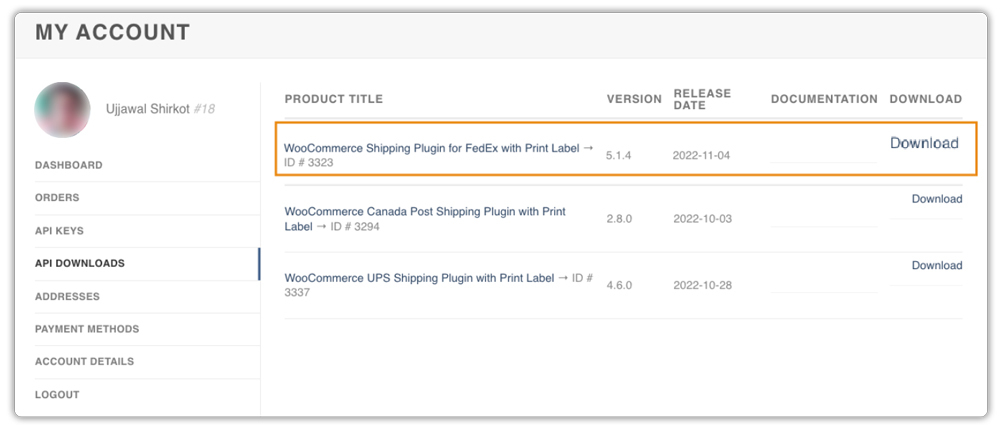
Task: Open the Addresses section
Action: point(67,297)
